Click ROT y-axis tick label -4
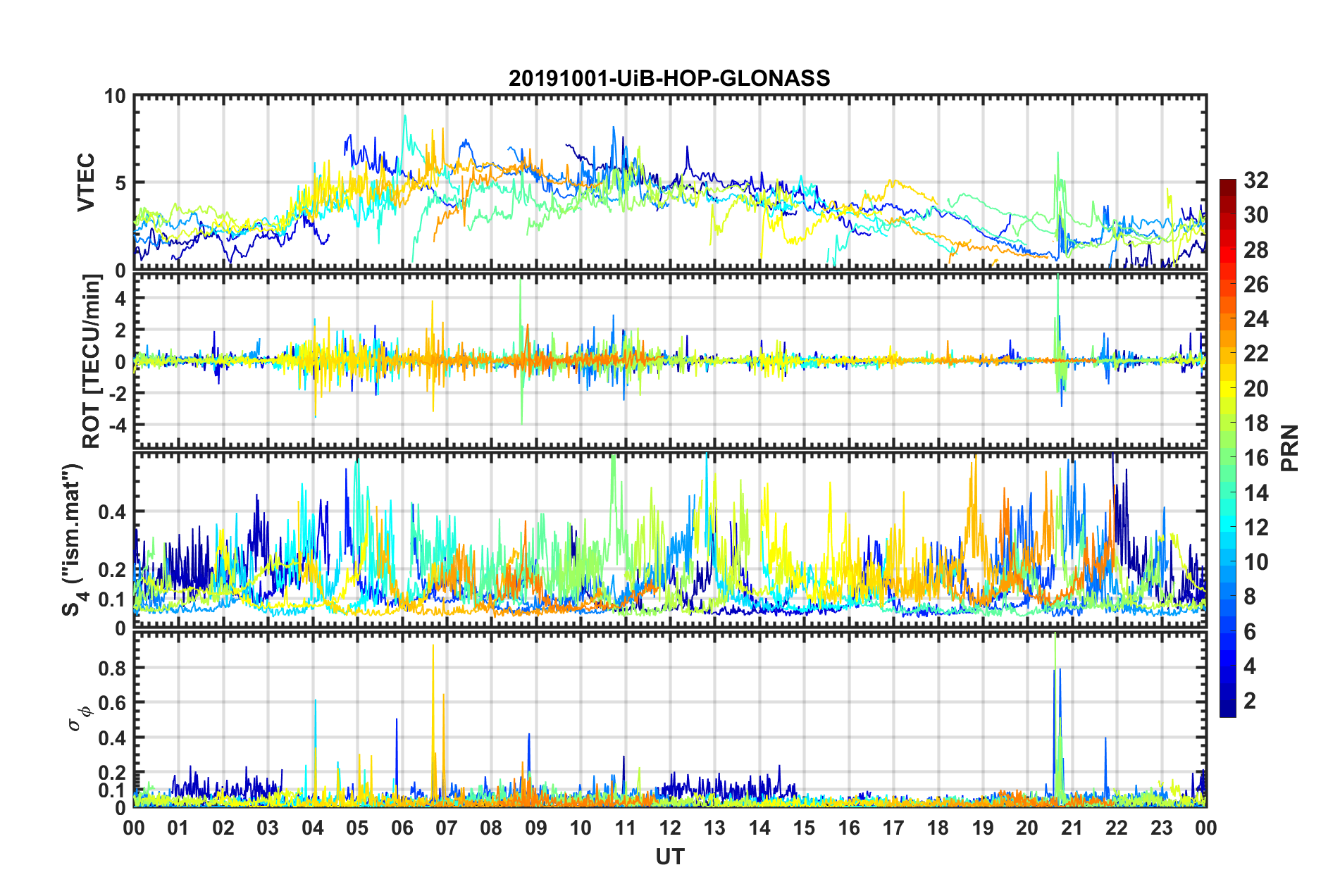This screenshot has width=1340, height=896. tap(116, 425)
